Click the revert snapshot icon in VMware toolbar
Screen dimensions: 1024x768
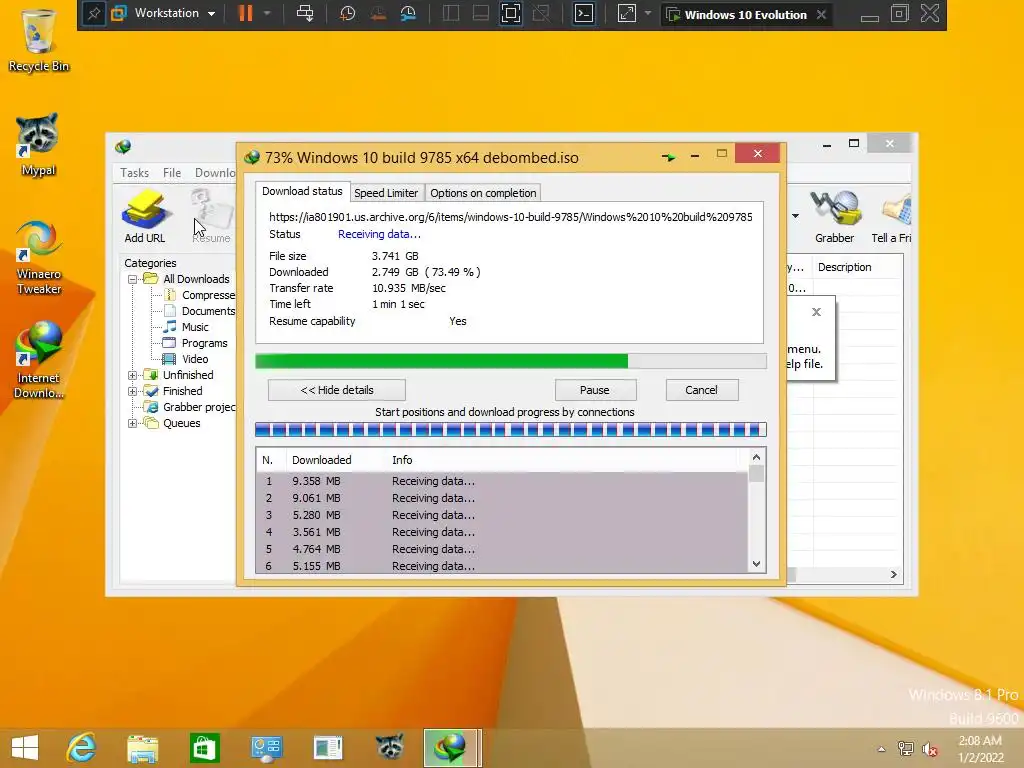[378, 14]
